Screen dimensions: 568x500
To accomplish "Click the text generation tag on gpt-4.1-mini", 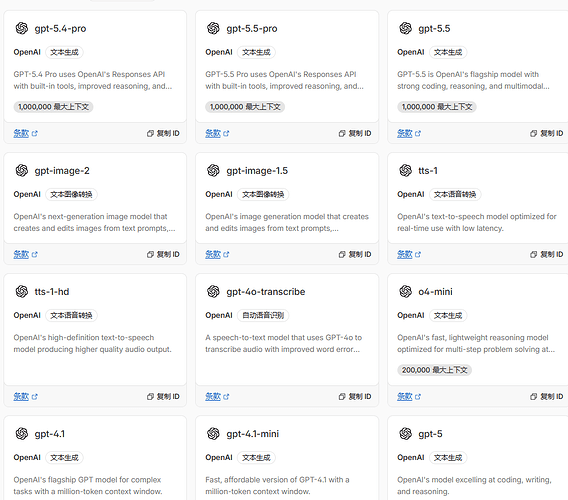I will click(x=256, y=457).
